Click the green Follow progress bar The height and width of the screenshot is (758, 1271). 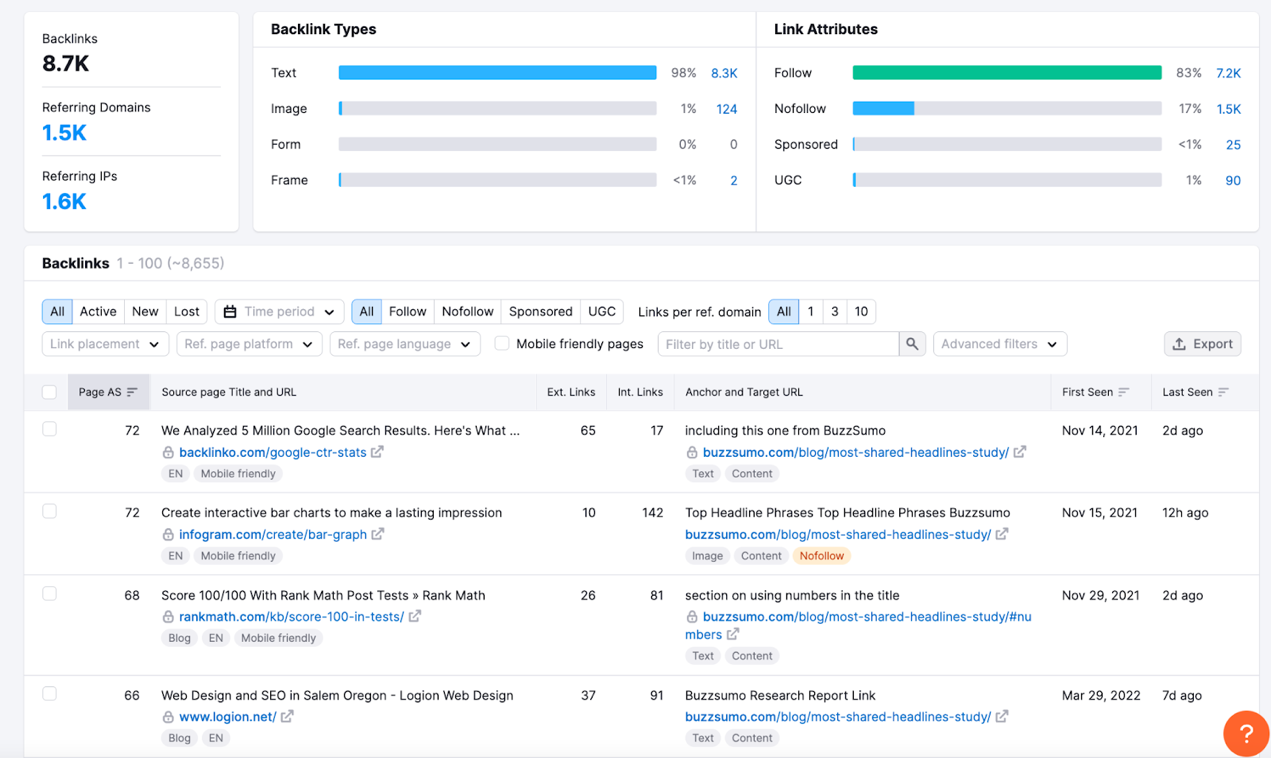[1006, 73]
